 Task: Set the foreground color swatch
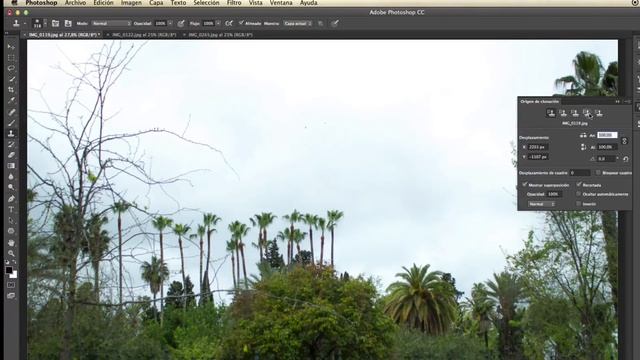[x=9, y=270]
